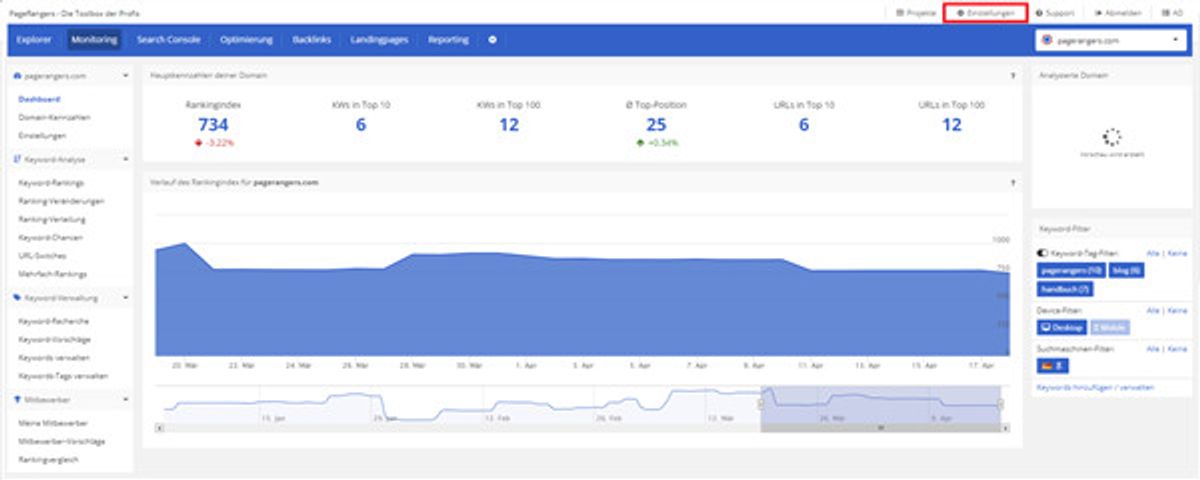The width and height of the screenshot is (1200, 480).
Task: Toggle the pagerangers (10) tag filter
Action: (1071, 270)
